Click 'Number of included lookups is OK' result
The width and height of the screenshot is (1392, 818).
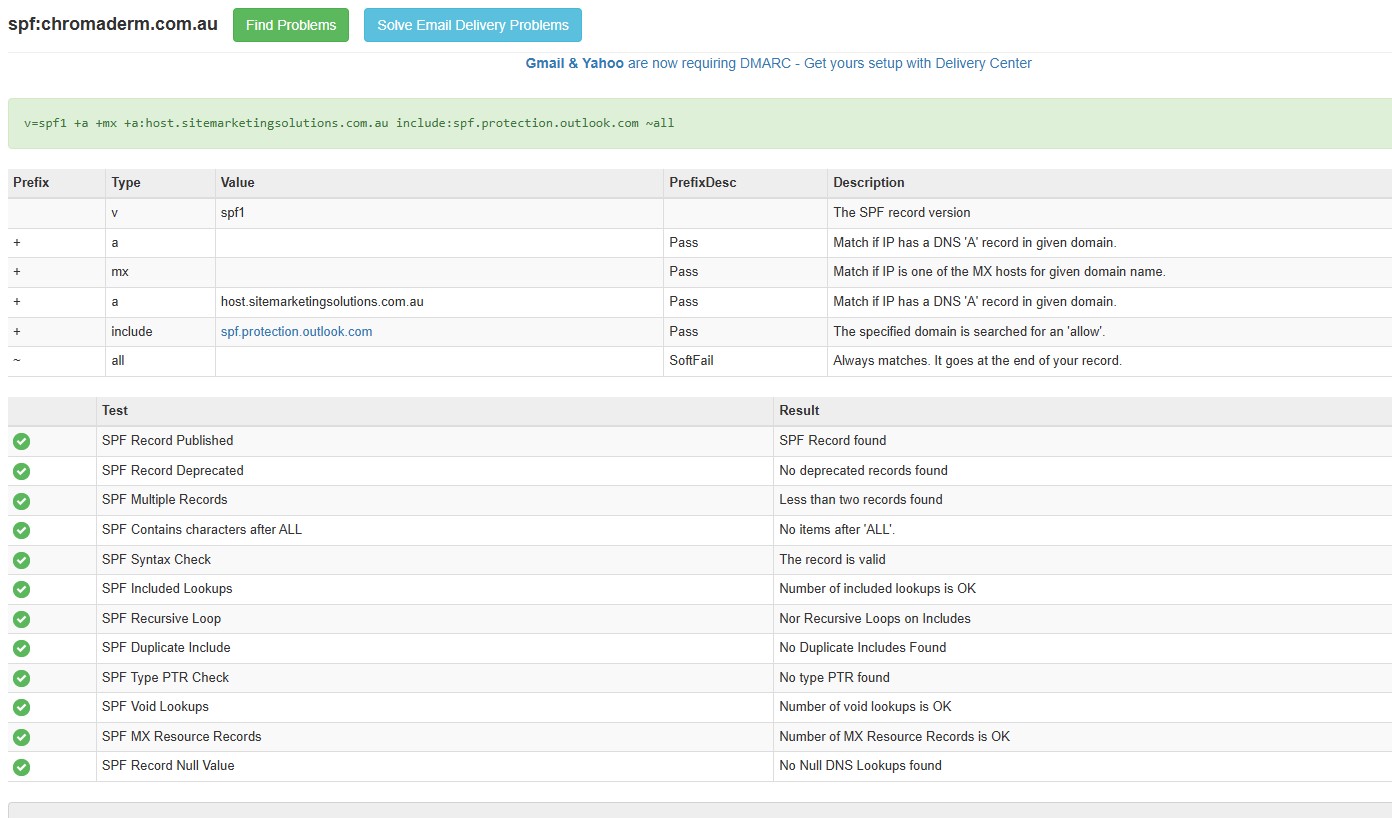point(877,589)
